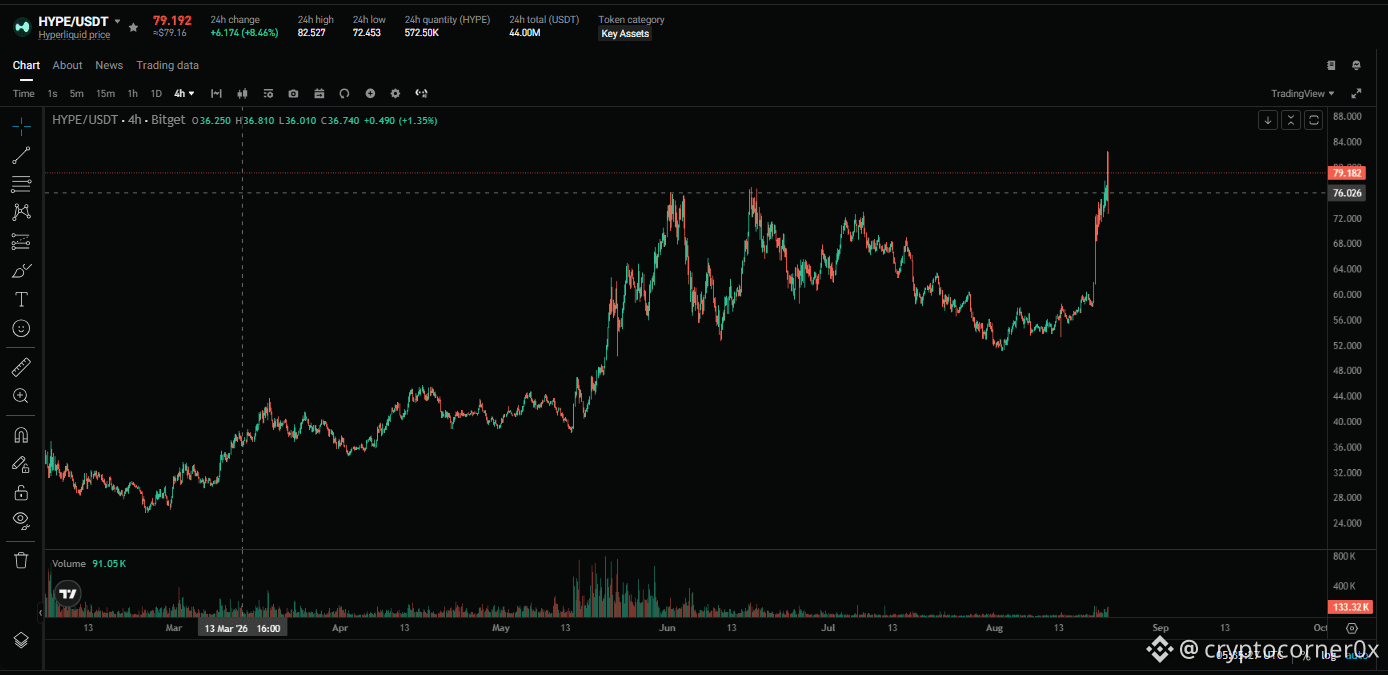This screenshot has height=675, width=1388.
Task: Click the Volume indicator legend
Action: tap(70, 564)
